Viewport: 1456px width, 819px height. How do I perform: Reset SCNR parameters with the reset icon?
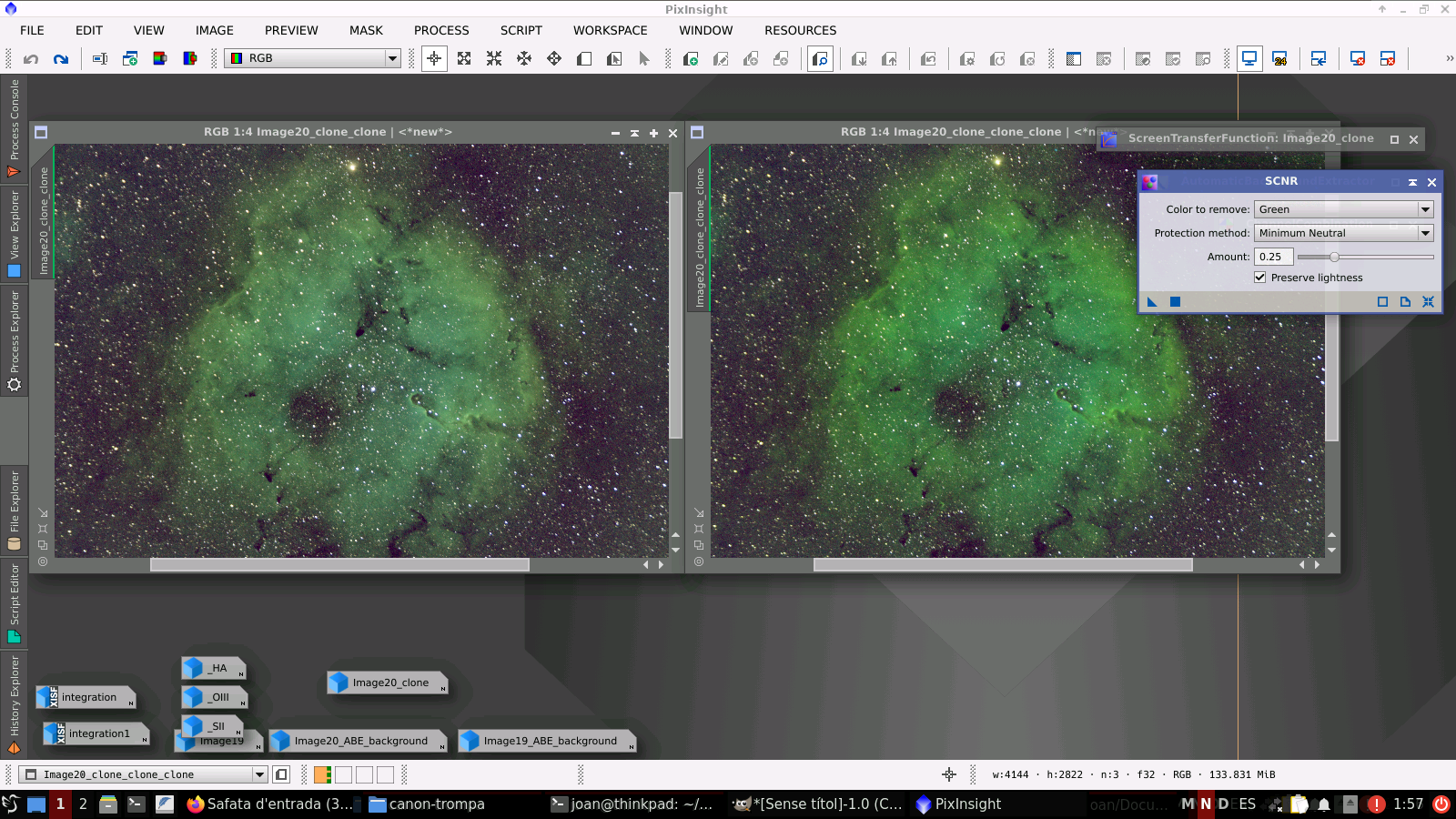[x=1428, y=302]
